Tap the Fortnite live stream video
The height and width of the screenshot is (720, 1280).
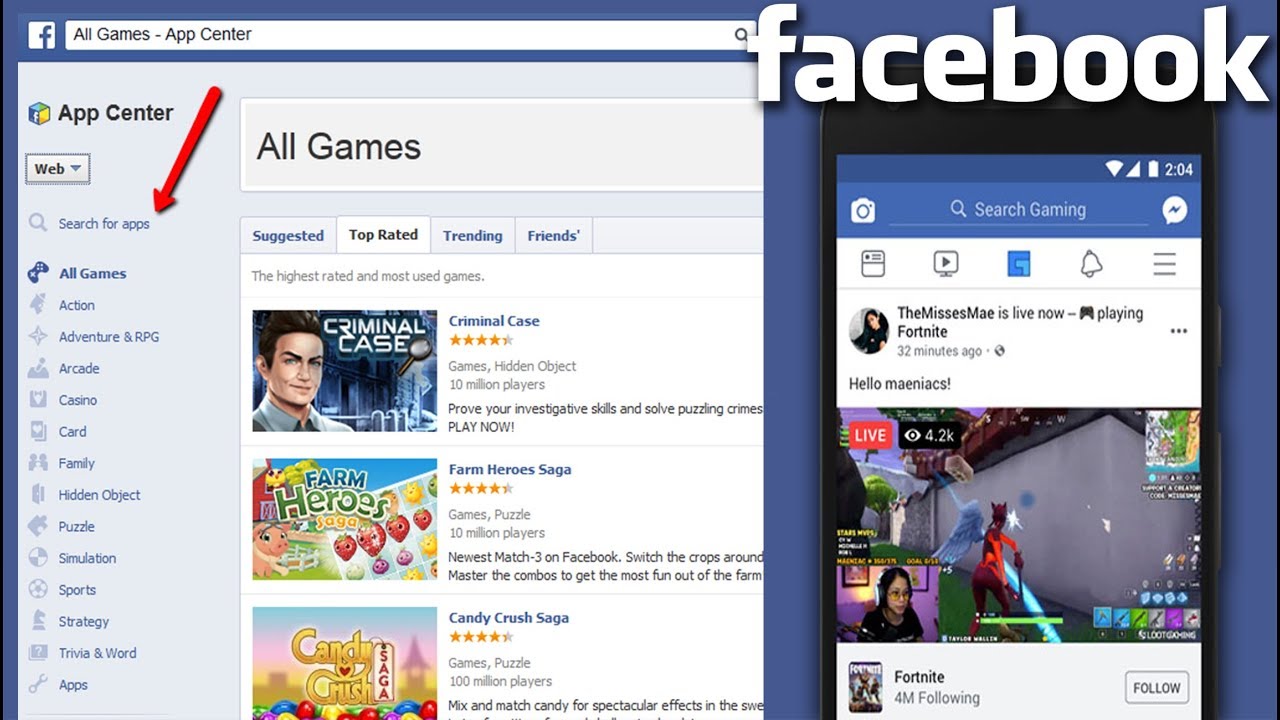click(x=1018, y=525)
